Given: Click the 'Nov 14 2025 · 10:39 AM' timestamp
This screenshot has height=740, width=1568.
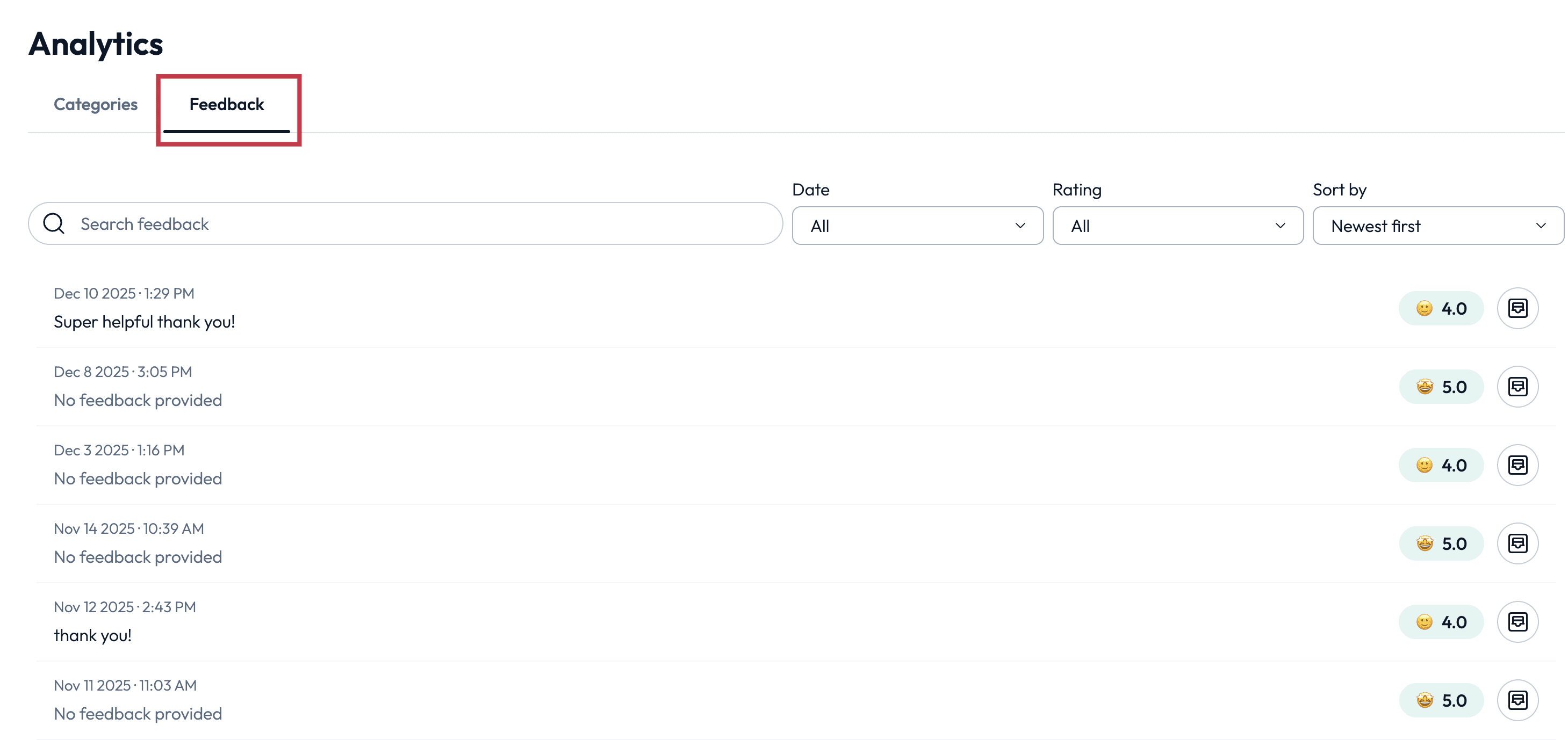Looking at the screenshot, I should coord(129,529).
